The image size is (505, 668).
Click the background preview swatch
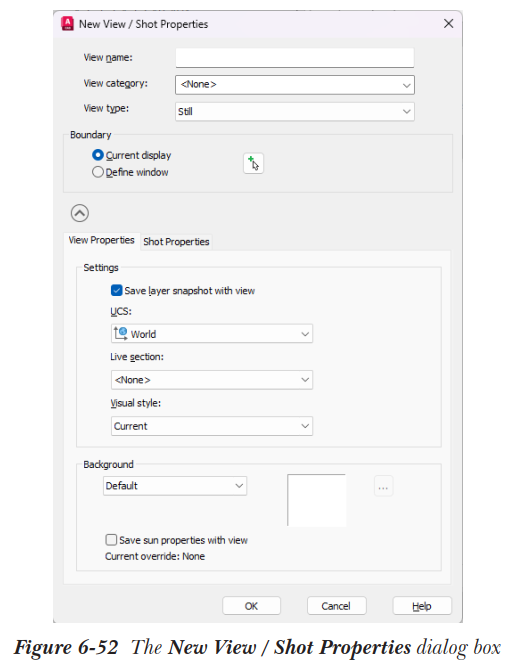tap(317, 500)
